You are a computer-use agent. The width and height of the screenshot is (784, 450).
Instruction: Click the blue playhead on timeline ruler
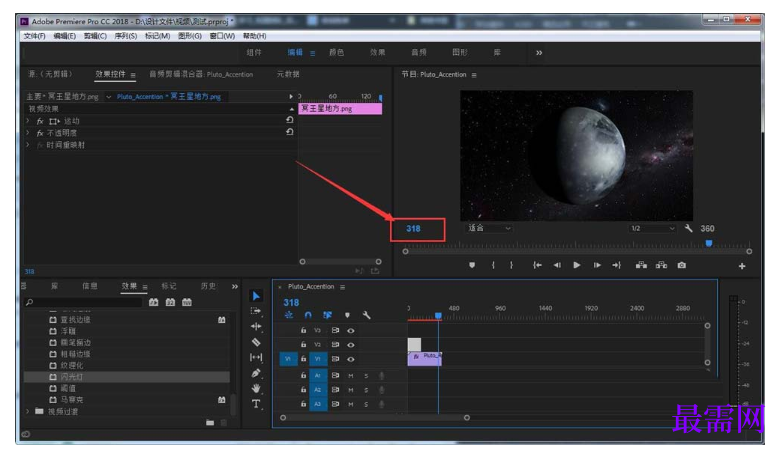(x=438, y=316)
